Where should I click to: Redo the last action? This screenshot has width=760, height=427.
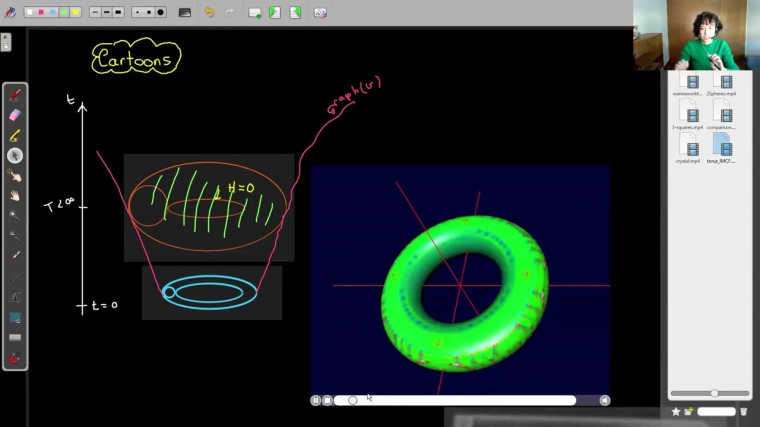click(230, 12)
